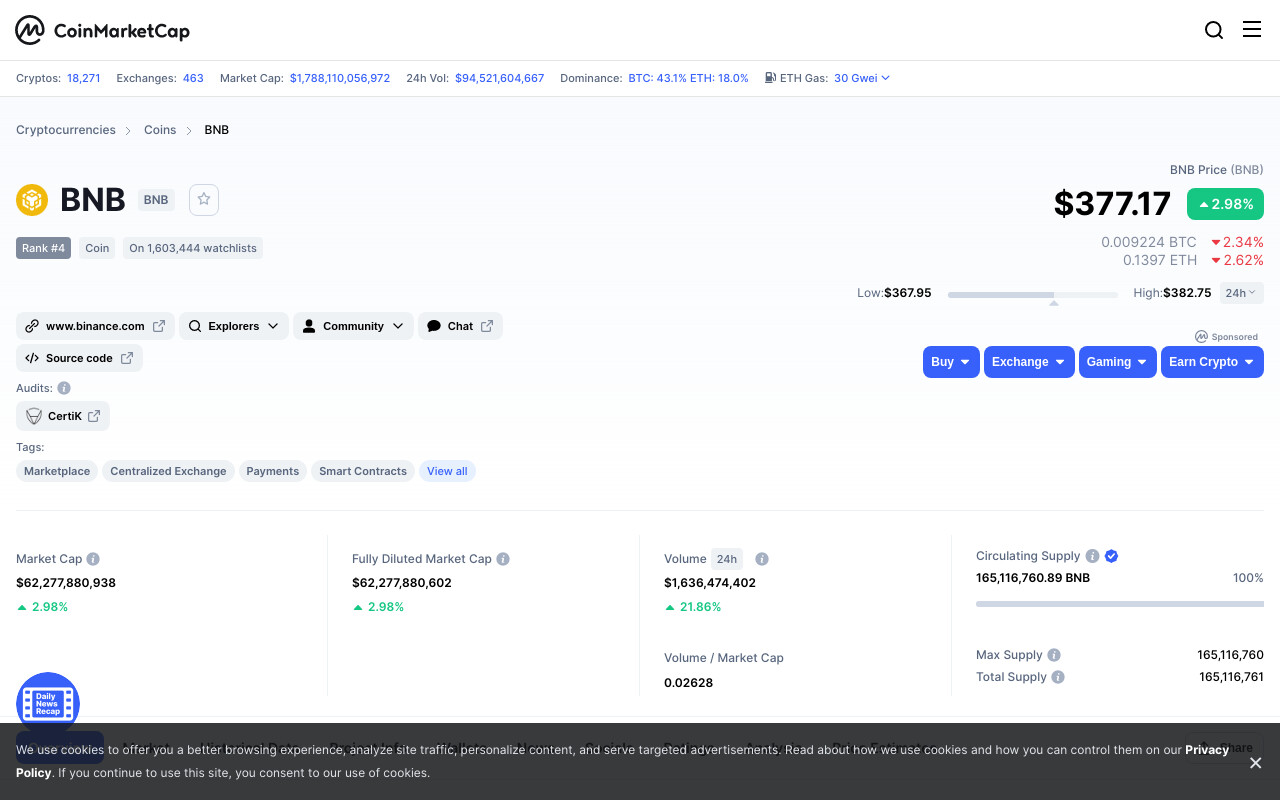
Task: Click the Payments tag
Action: [273, 471]
